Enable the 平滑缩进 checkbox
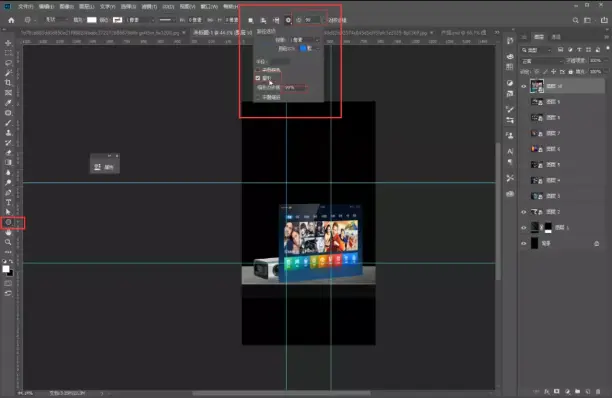 tap(258, 97)
